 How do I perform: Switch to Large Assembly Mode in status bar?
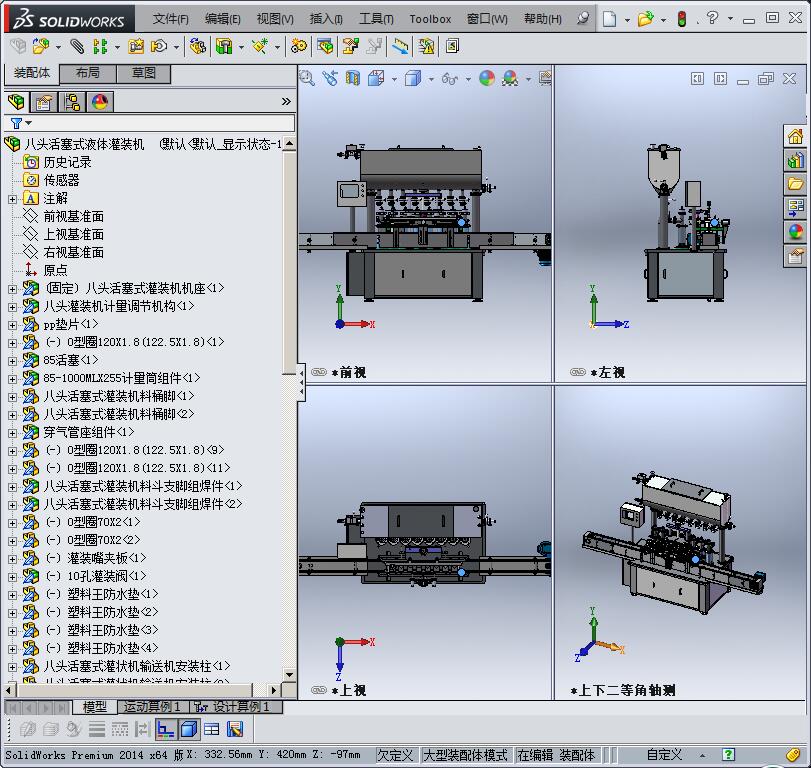click(x=467, y=755)
